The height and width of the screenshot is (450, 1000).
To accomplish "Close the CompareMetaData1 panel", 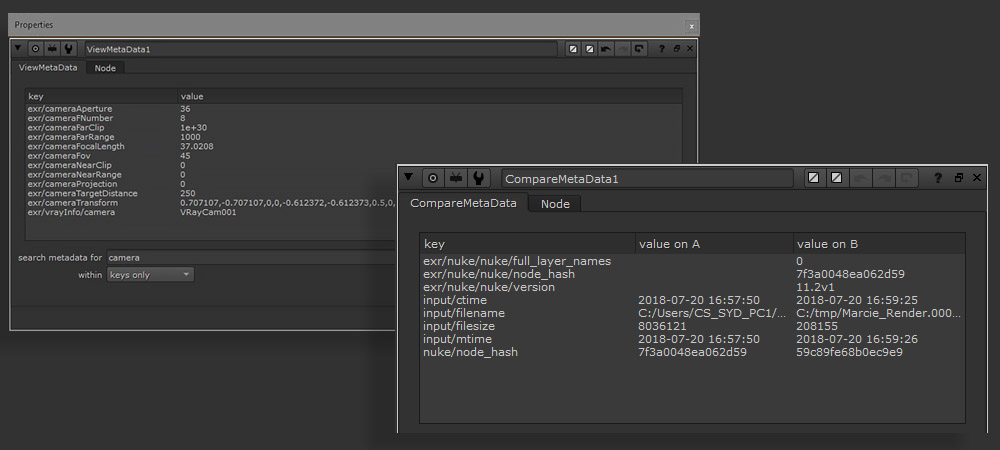I will coord(977,178).
